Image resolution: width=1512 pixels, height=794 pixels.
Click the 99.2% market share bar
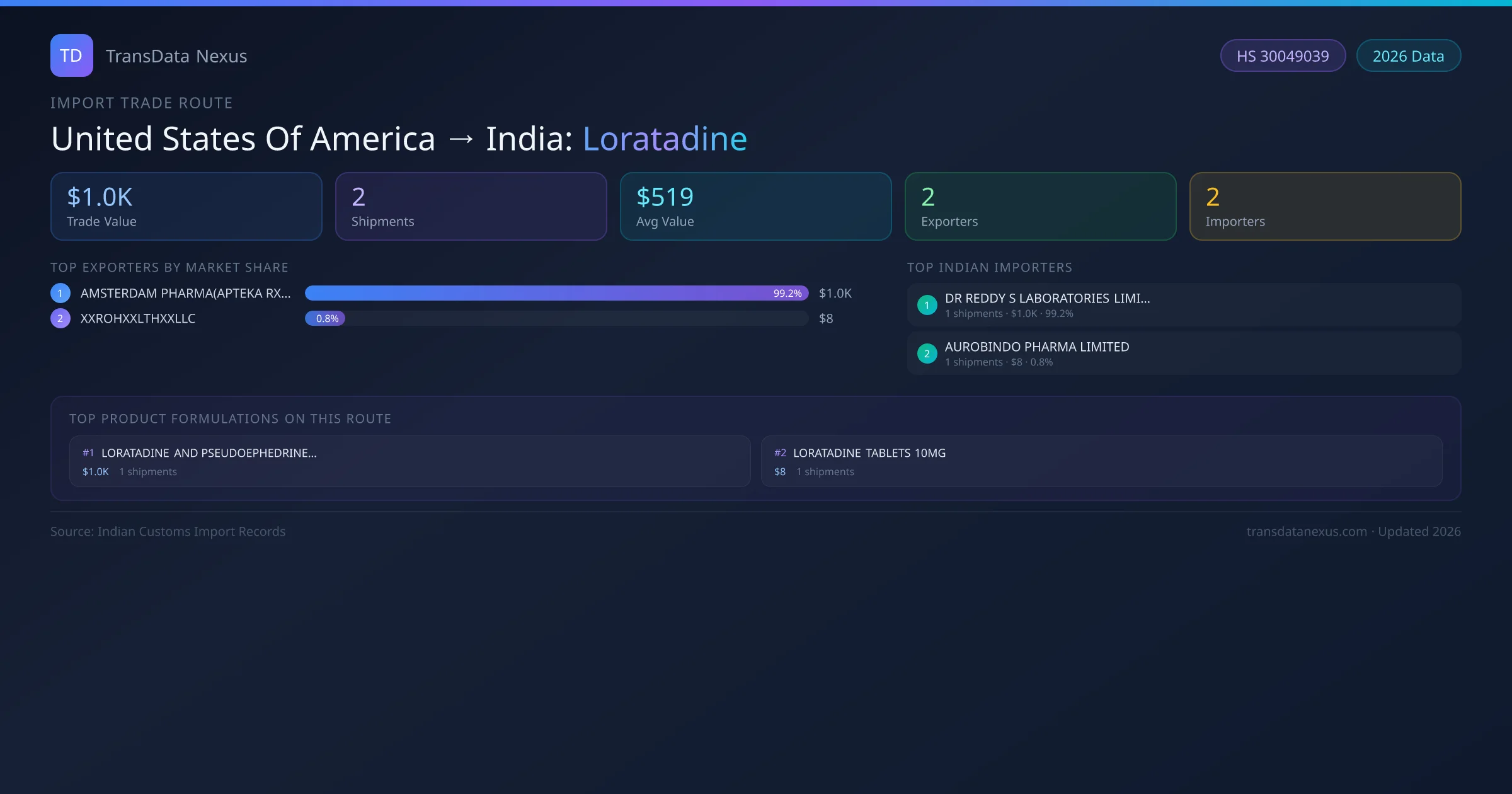click(554, 292)
